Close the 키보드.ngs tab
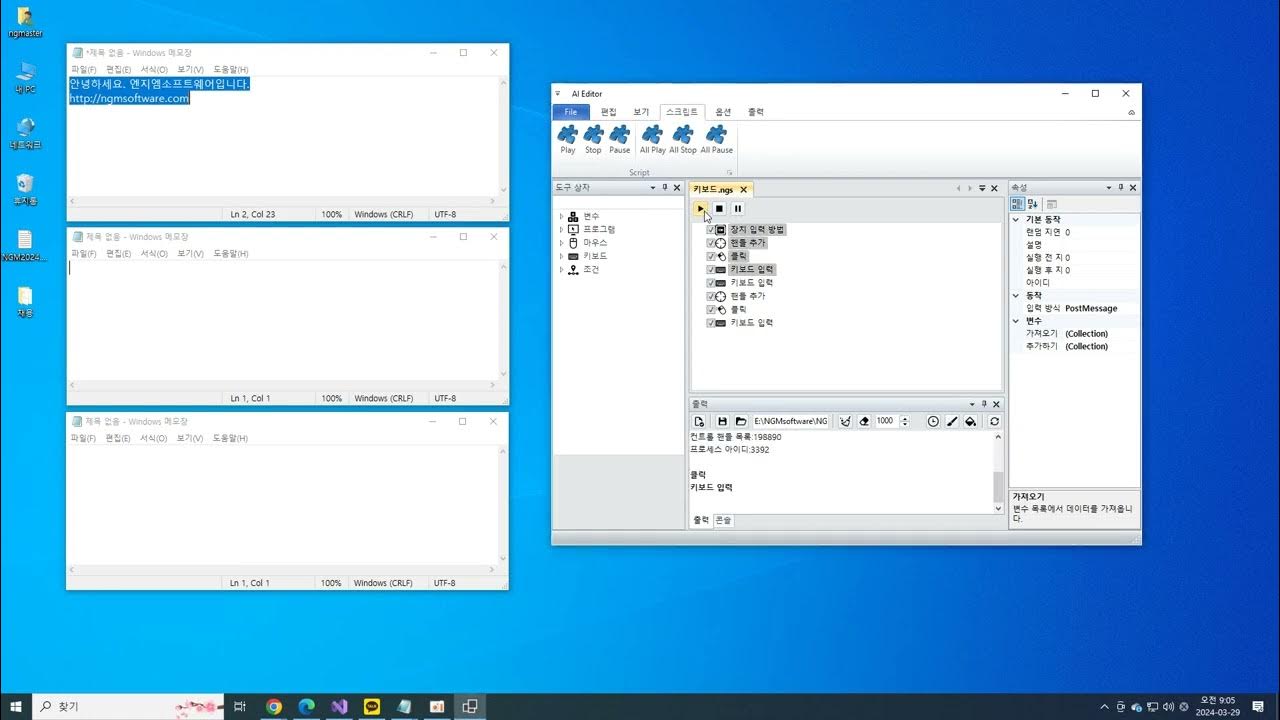This screenshot has height=720, width=1280. 743,189
